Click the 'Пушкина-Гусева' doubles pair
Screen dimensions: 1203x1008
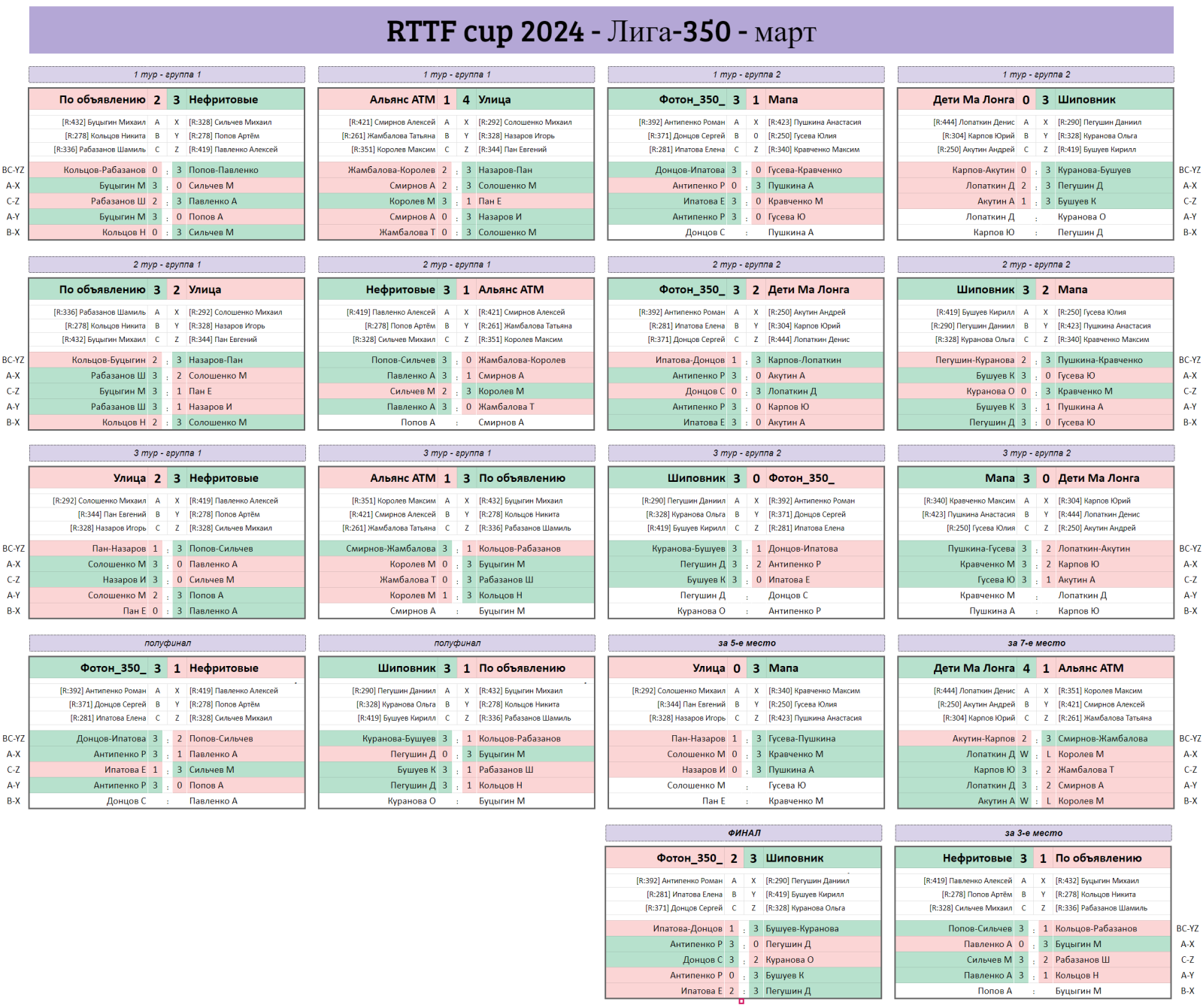[x=981, y=549]
